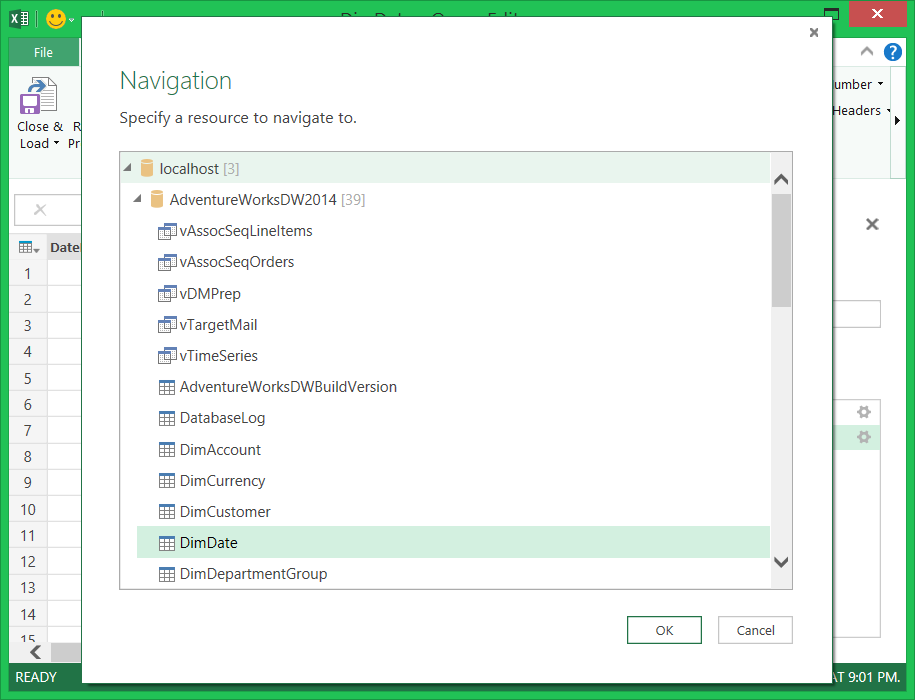Click the DimDate table icon
Screen dimensions: 915x700
point(167,544)
